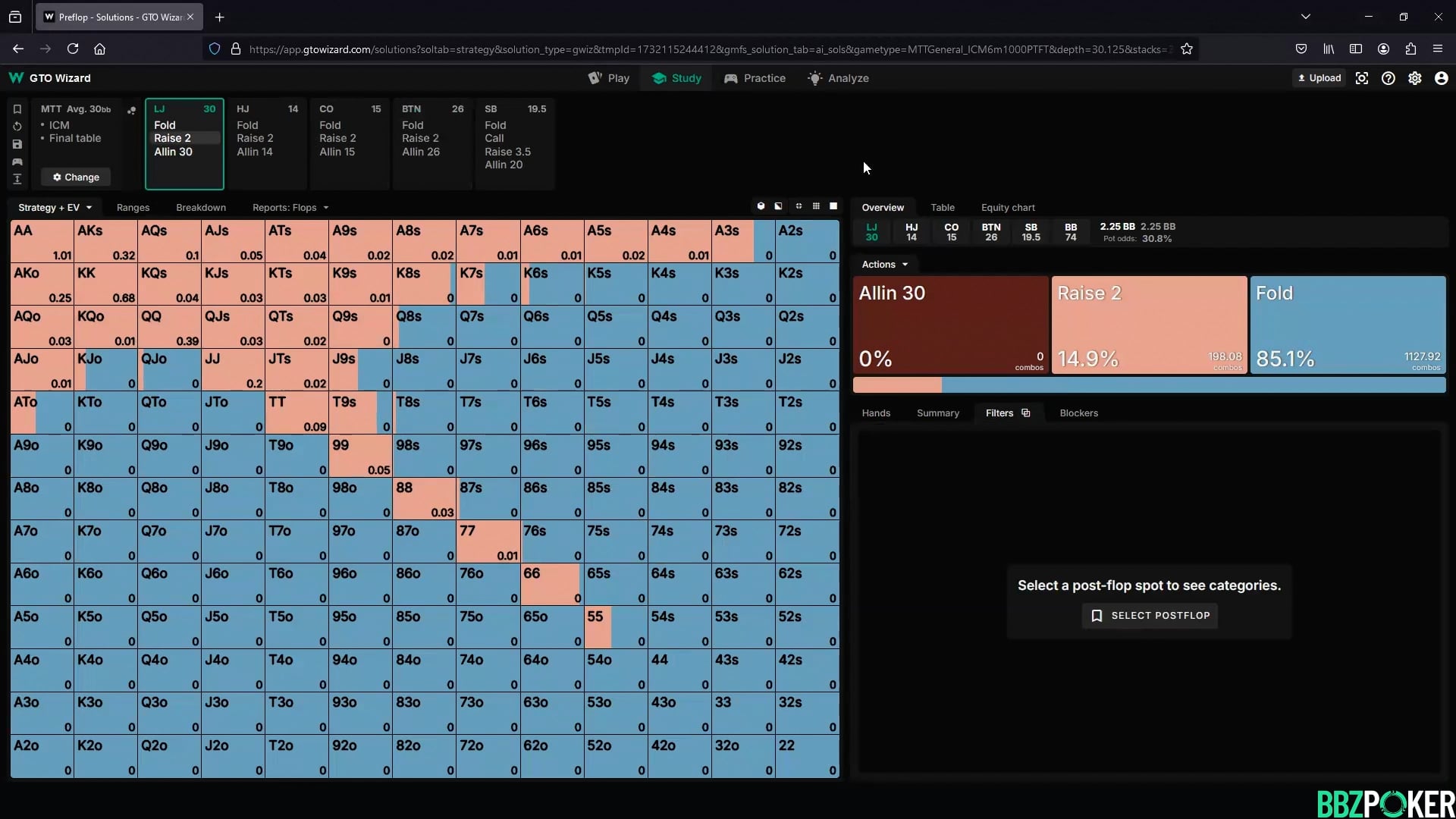Open the Blockers tab
1456x819 pixels.
(x=1078, y=413)
